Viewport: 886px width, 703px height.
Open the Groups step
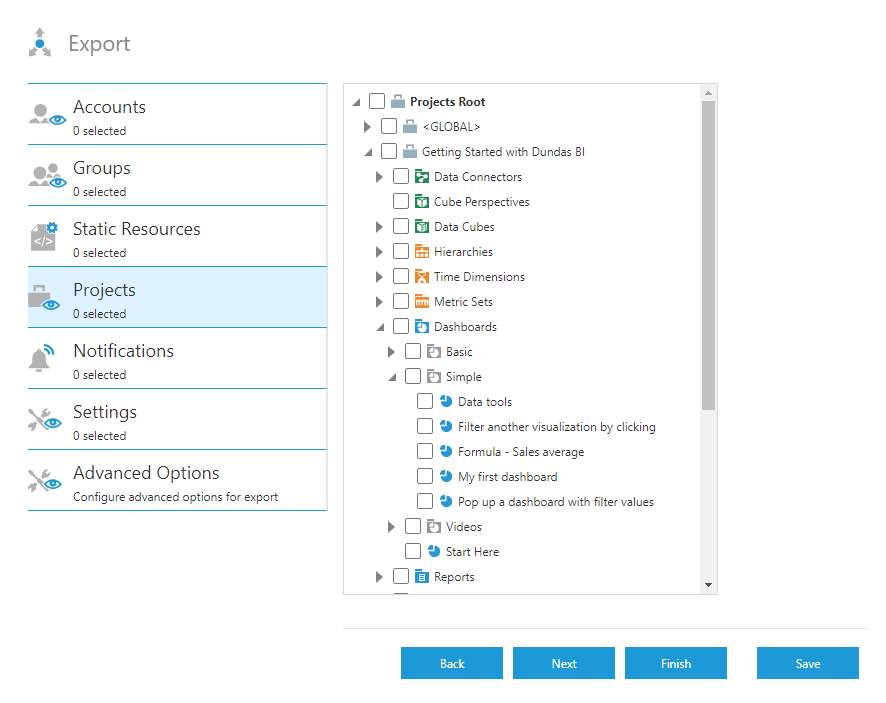tap(177, 176)
